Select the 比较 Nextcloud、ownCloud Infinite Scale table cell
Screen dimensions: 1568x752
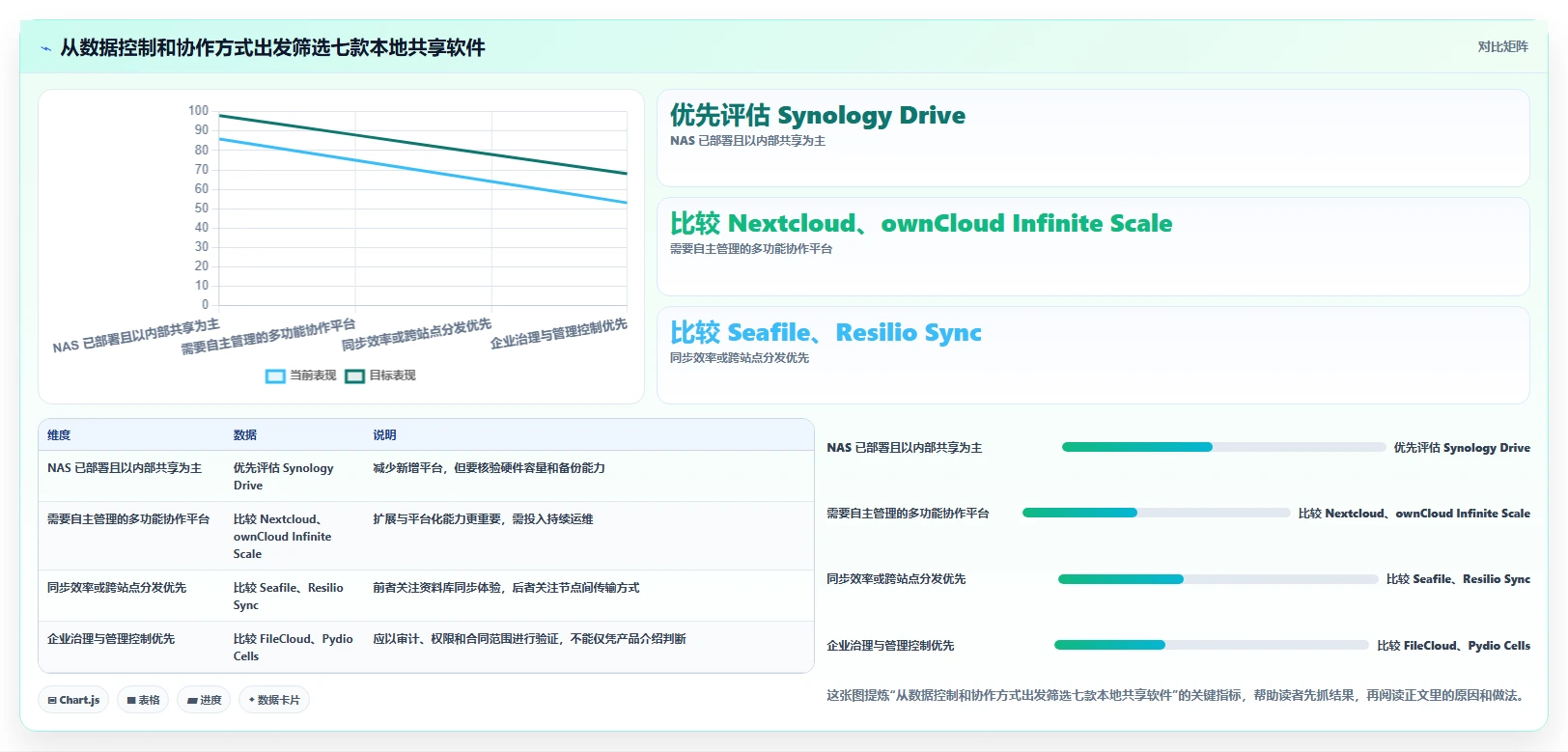coord(283,537)
